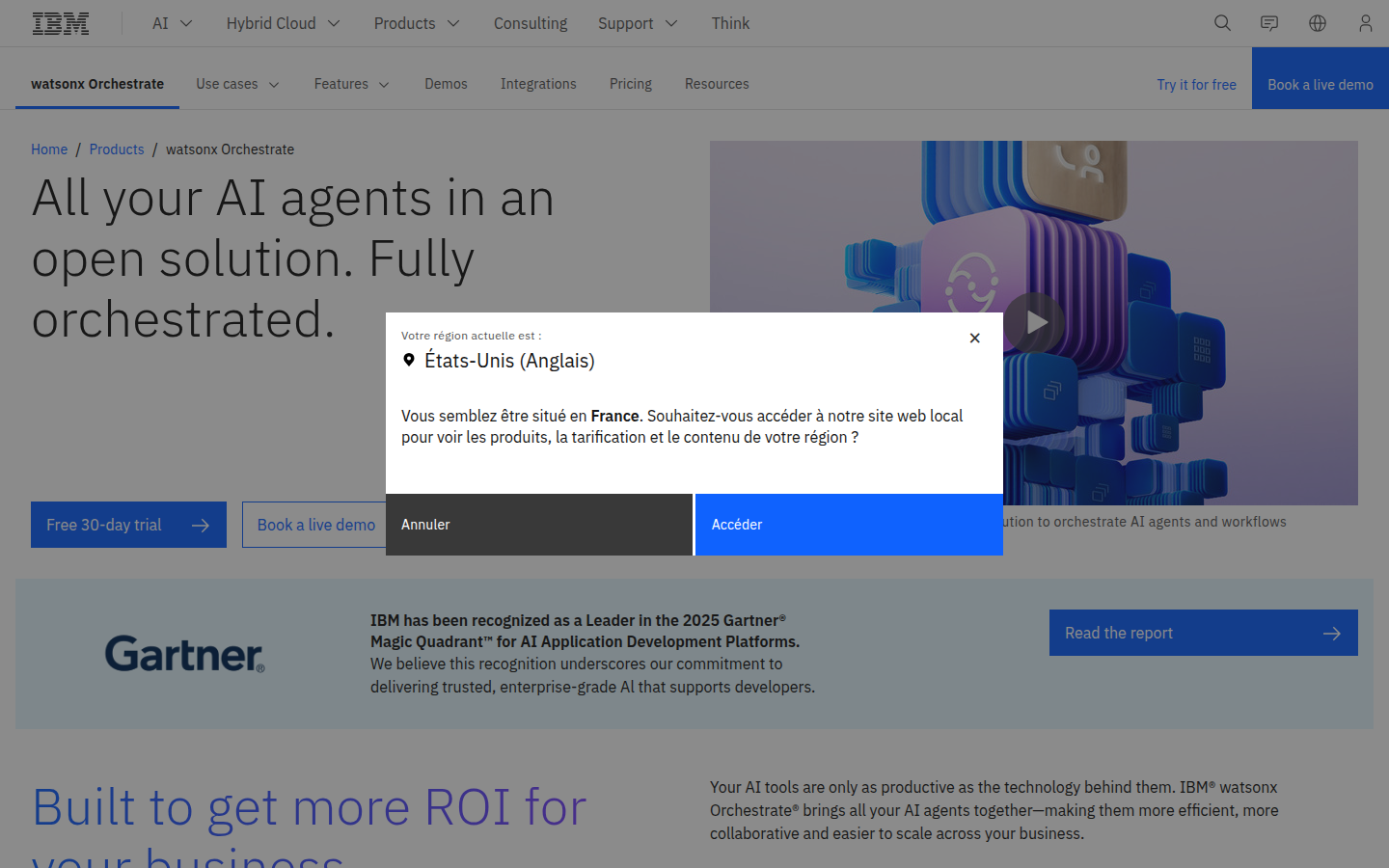1389x868 pixels.
Task: Open the search magnifier icon
Action: tap(1222, 23)
